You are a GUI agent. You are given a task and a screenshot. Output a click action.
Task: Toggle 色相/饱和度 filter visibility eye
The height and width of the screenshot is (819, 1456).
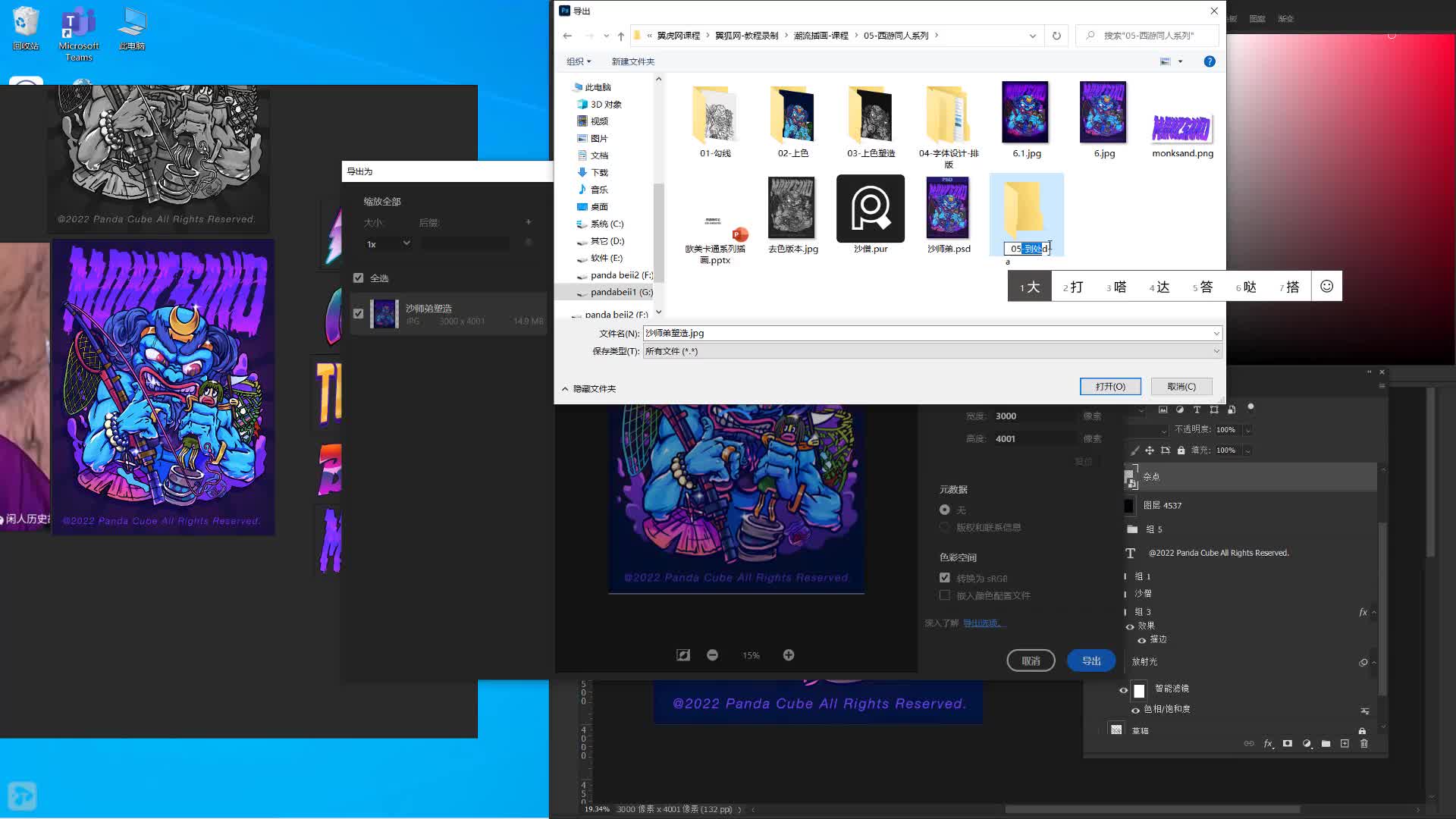pyautogui.click(x=1135, y=711)
